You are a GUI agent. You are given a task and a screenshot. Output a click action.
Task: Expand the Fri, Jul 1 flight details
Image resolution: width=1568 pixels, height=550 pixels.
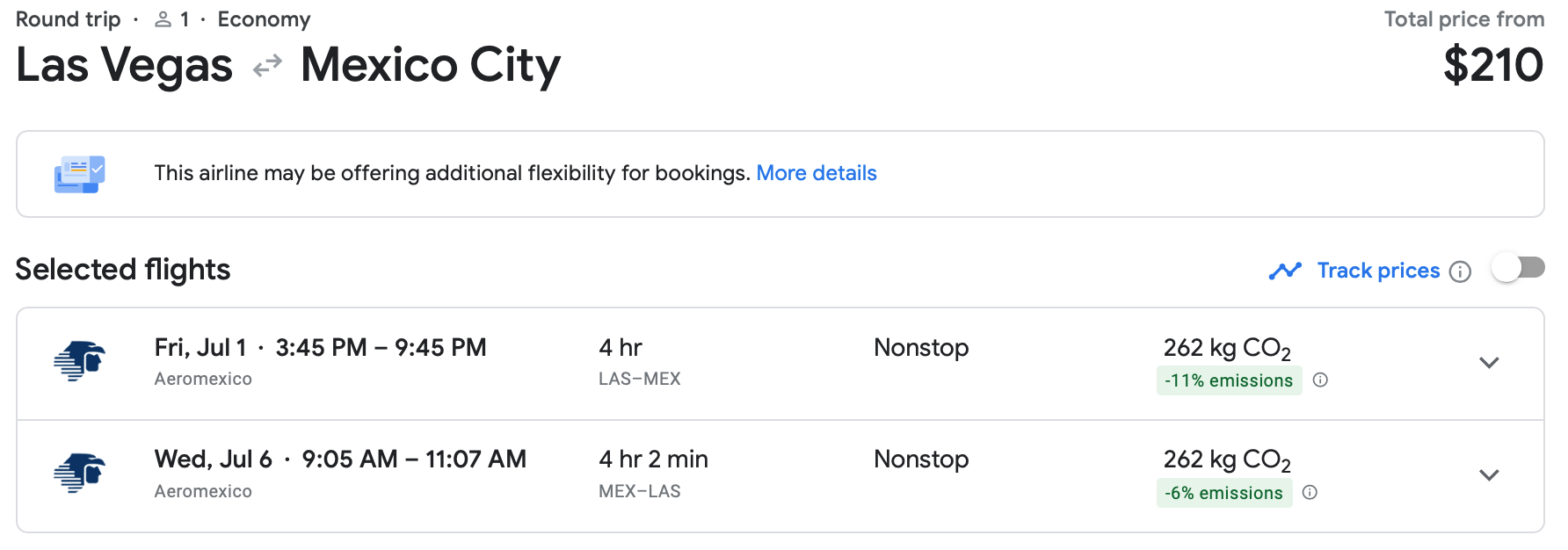point(1489,363)
